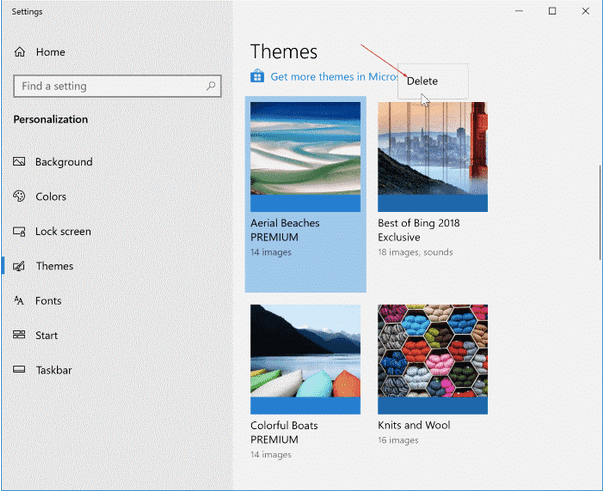Click the Themes page heading
The height and width of the screenshot is (493, 604).
pyautogui.click(x=284, y=52)
